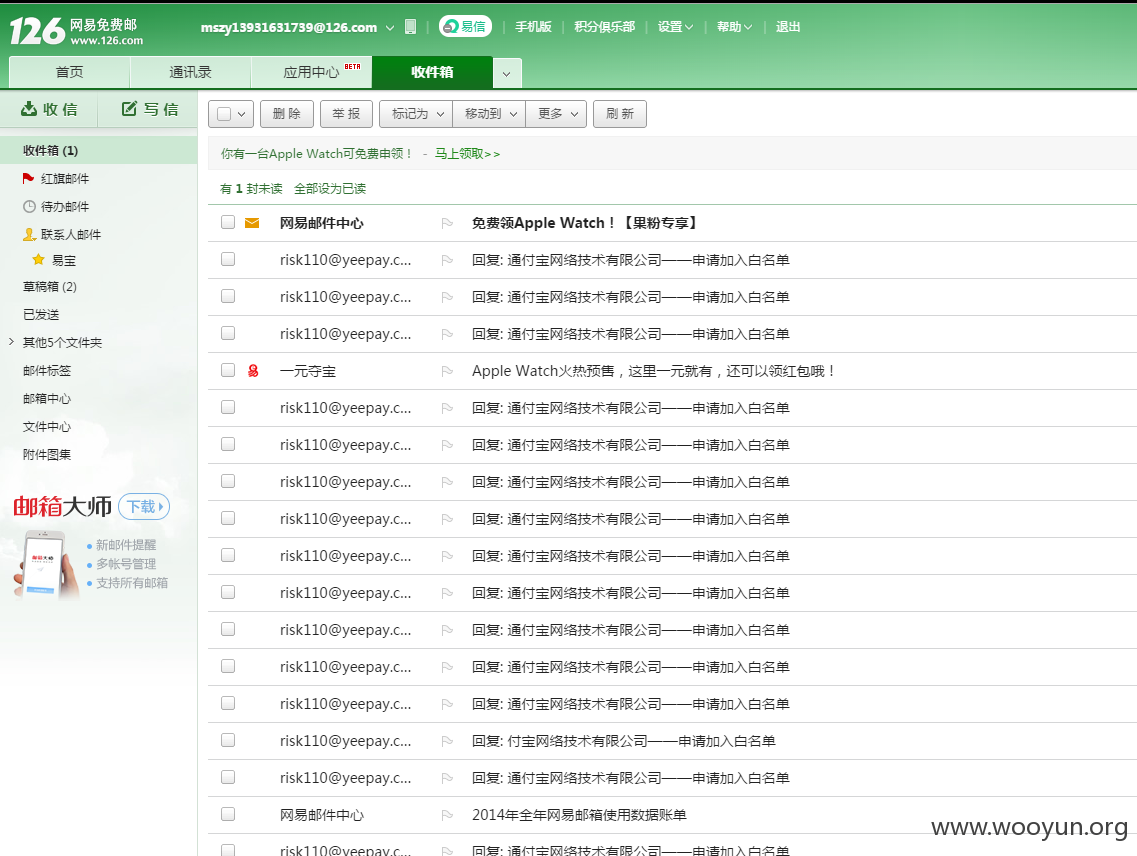The height and width of the screenshot is (856, 1137).
Task: Click 全部设为已读
Action: [330, 189]
